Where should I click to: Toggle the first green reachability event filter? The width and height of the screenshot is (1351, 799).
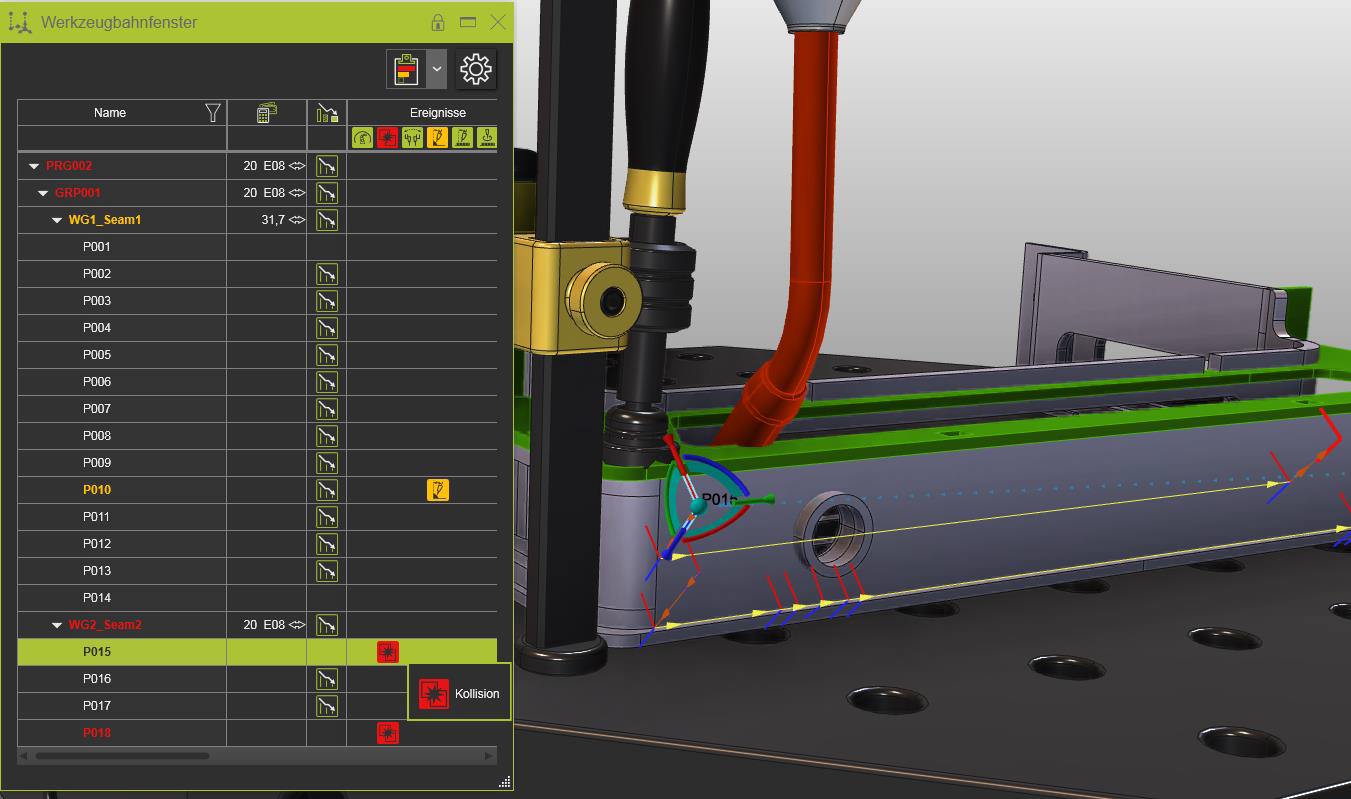362,138
